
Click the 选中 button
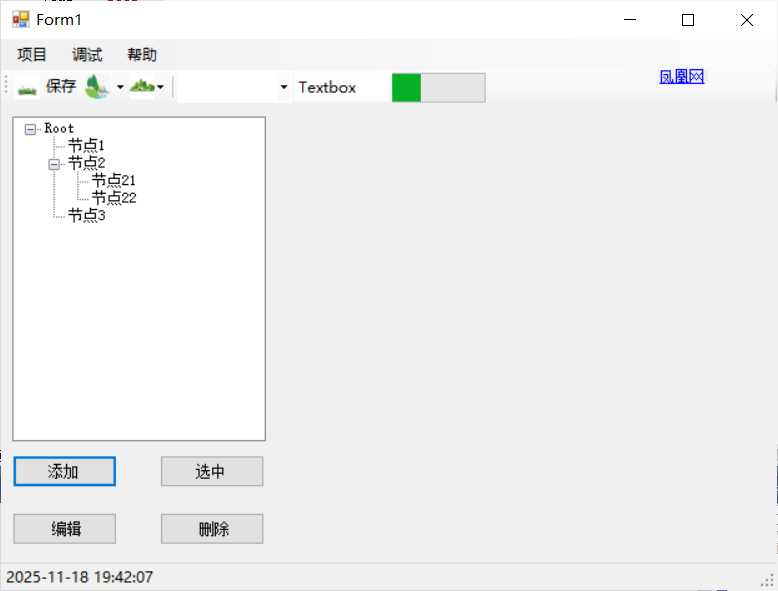click(x=212, y=471)
